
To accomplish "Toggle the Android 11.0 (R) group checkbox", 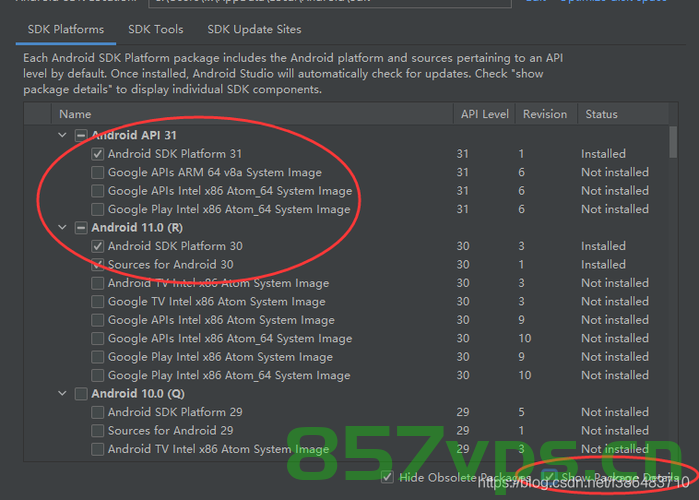I will click(81, 228).
